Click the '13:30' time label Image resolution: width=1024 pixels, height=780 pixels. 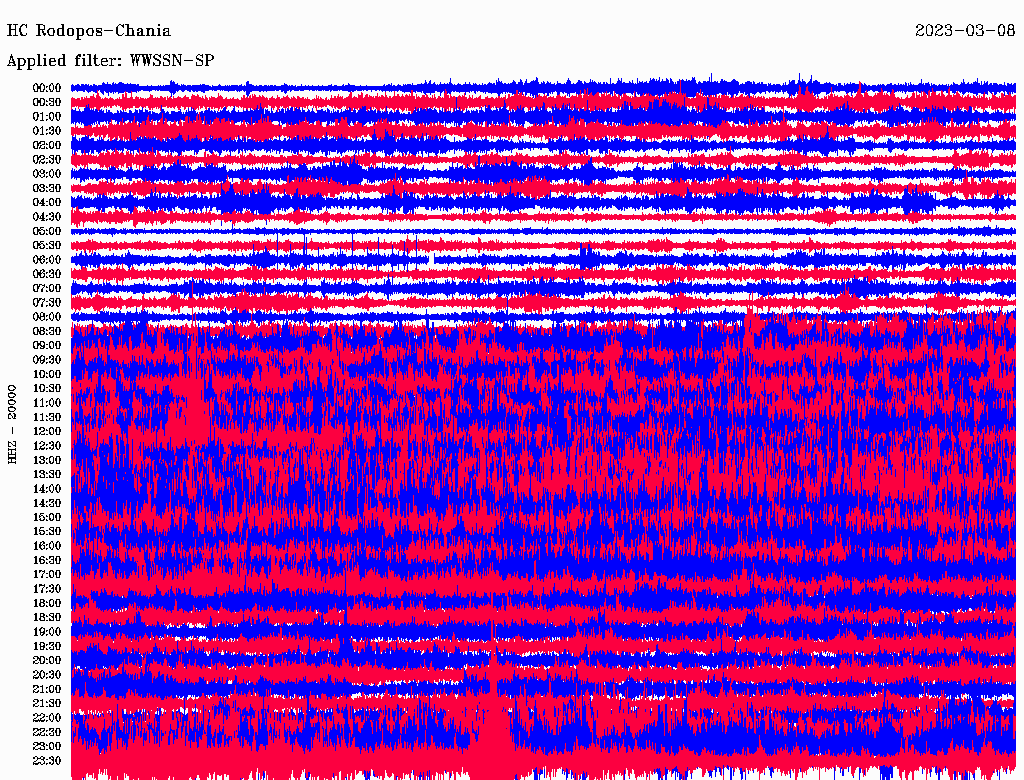tap(47, 474)
